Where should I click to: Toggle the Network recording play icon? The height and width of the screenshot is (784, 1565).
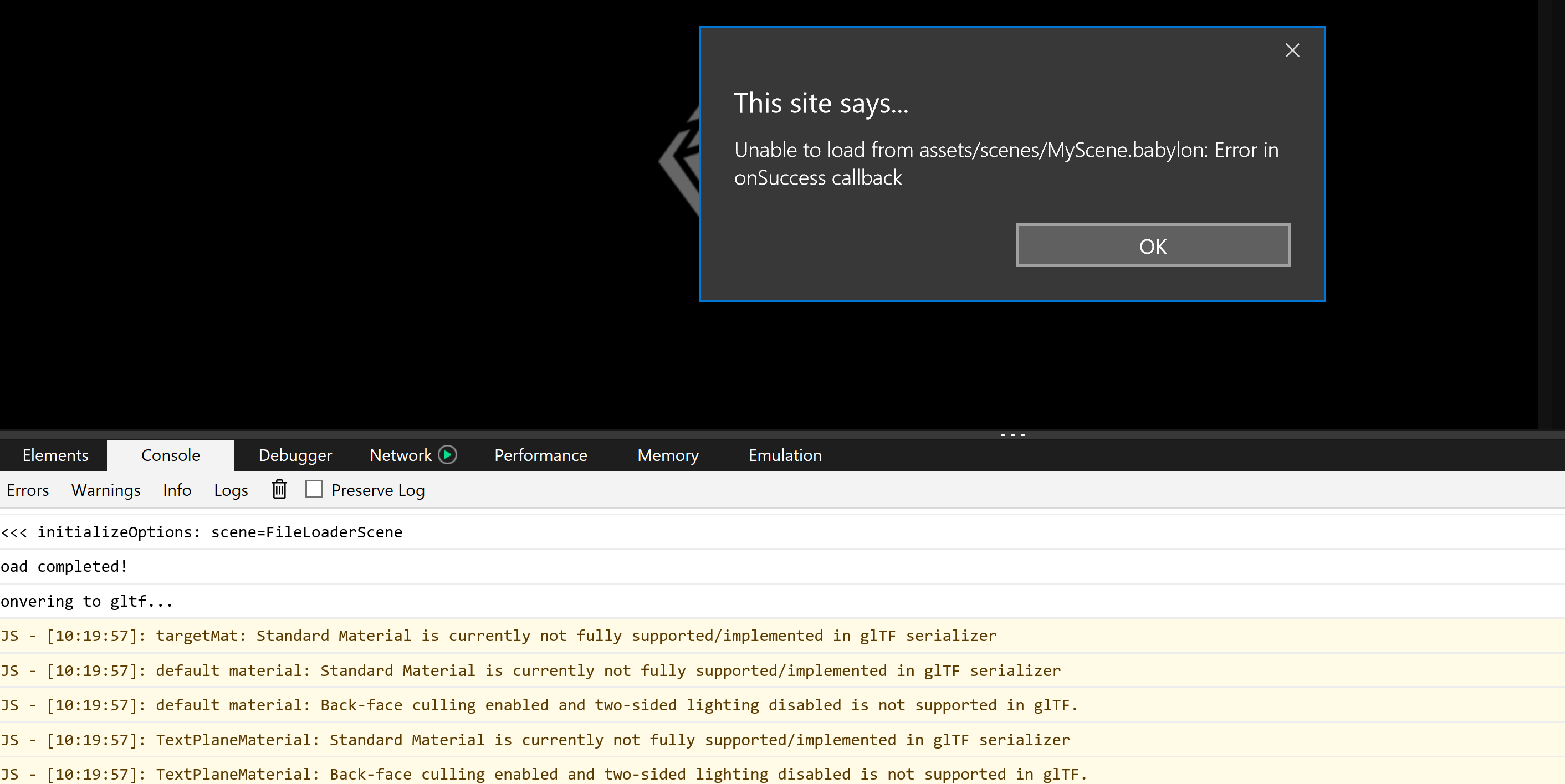click(447, 455)
